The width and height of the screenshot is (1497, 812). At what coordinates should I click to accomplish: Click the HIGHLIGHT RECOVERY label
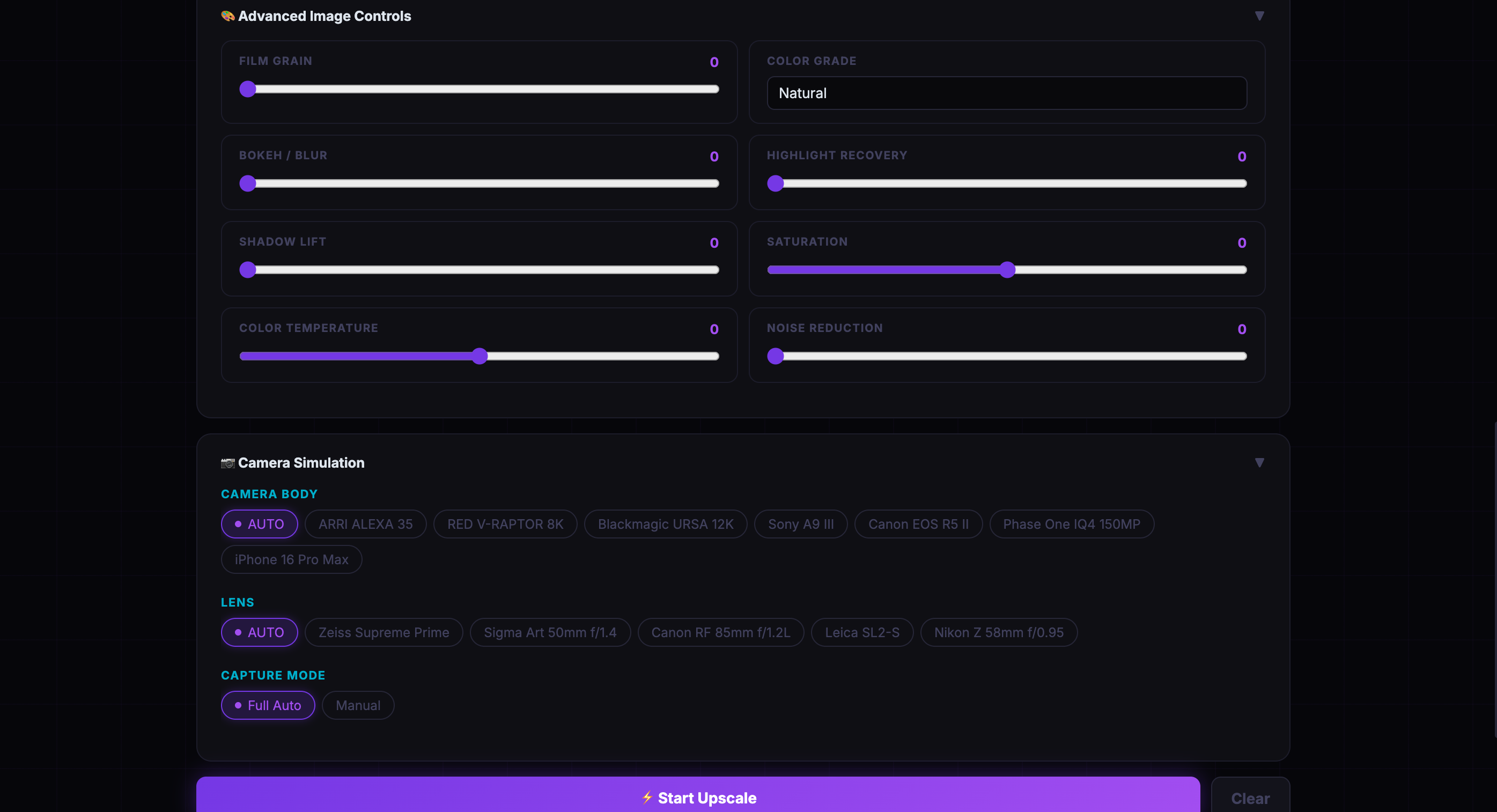(x=837, y=155)
